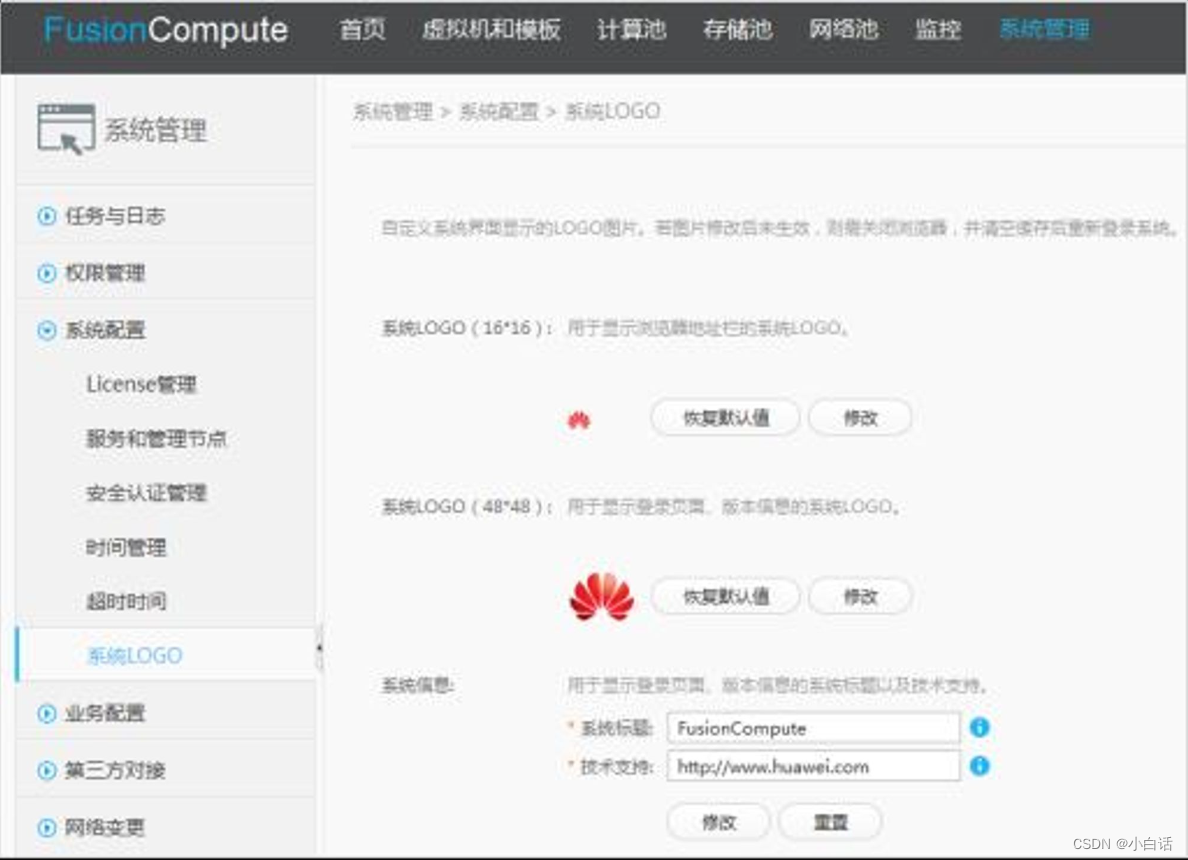Expand the 业务配置 section arrow
This screenshot has height=860, width=1188.
(47, 713)
